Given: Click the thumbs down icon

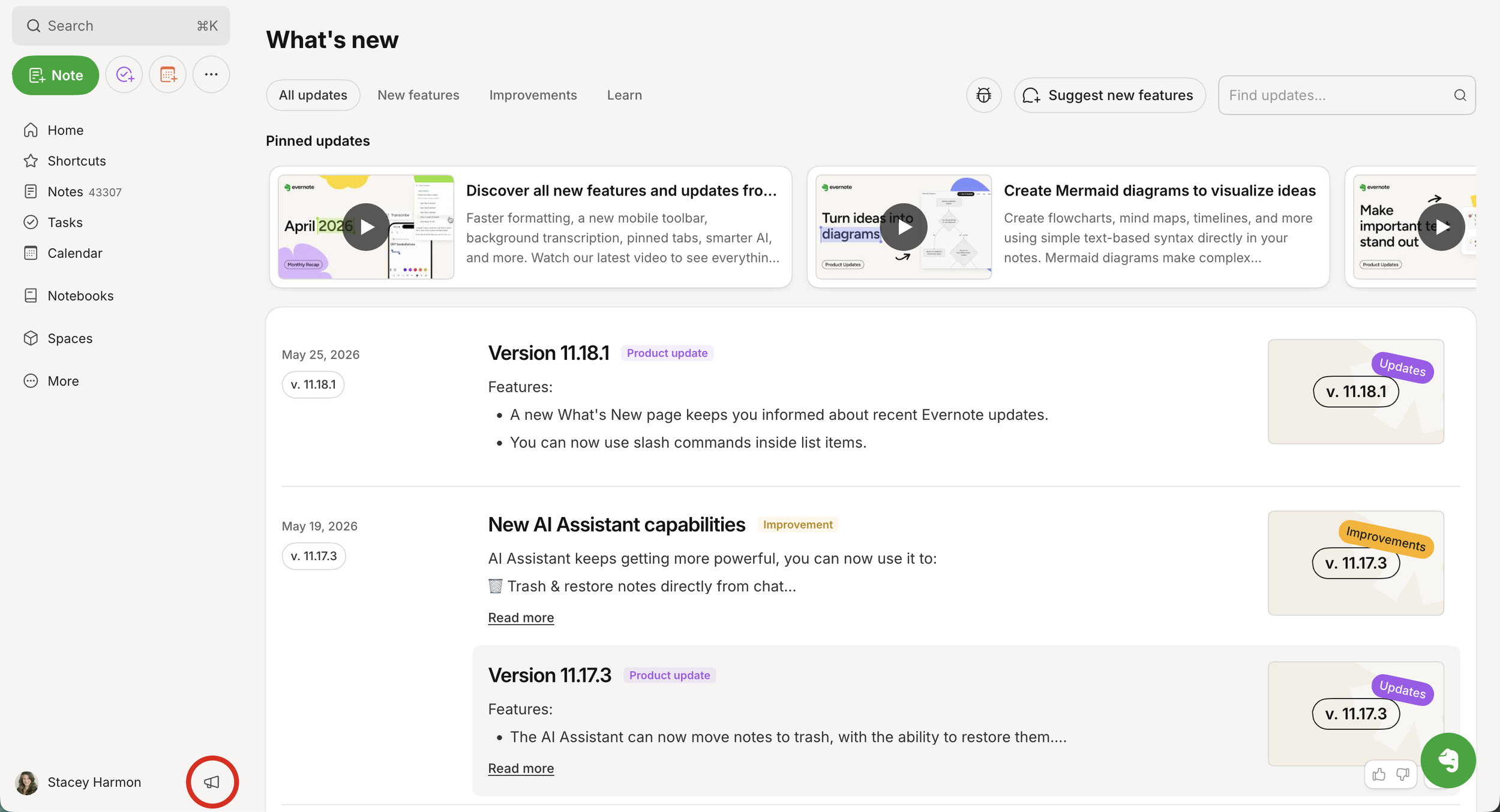Looking at the screenshot, I should (x=1403, y=774).
